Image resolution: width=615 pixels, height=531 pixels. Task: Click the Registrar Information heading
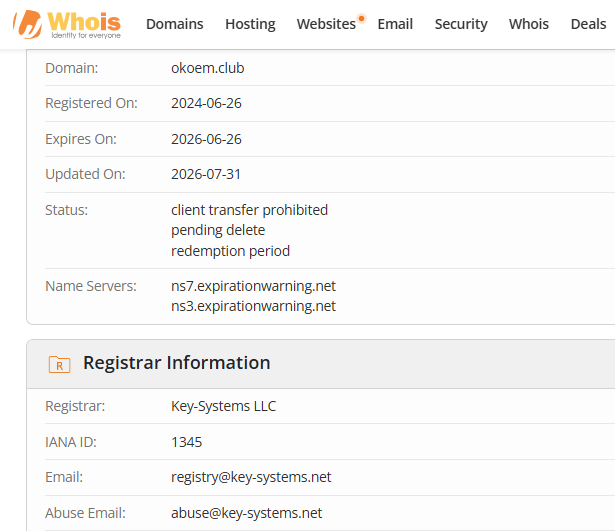coord(176,363)
